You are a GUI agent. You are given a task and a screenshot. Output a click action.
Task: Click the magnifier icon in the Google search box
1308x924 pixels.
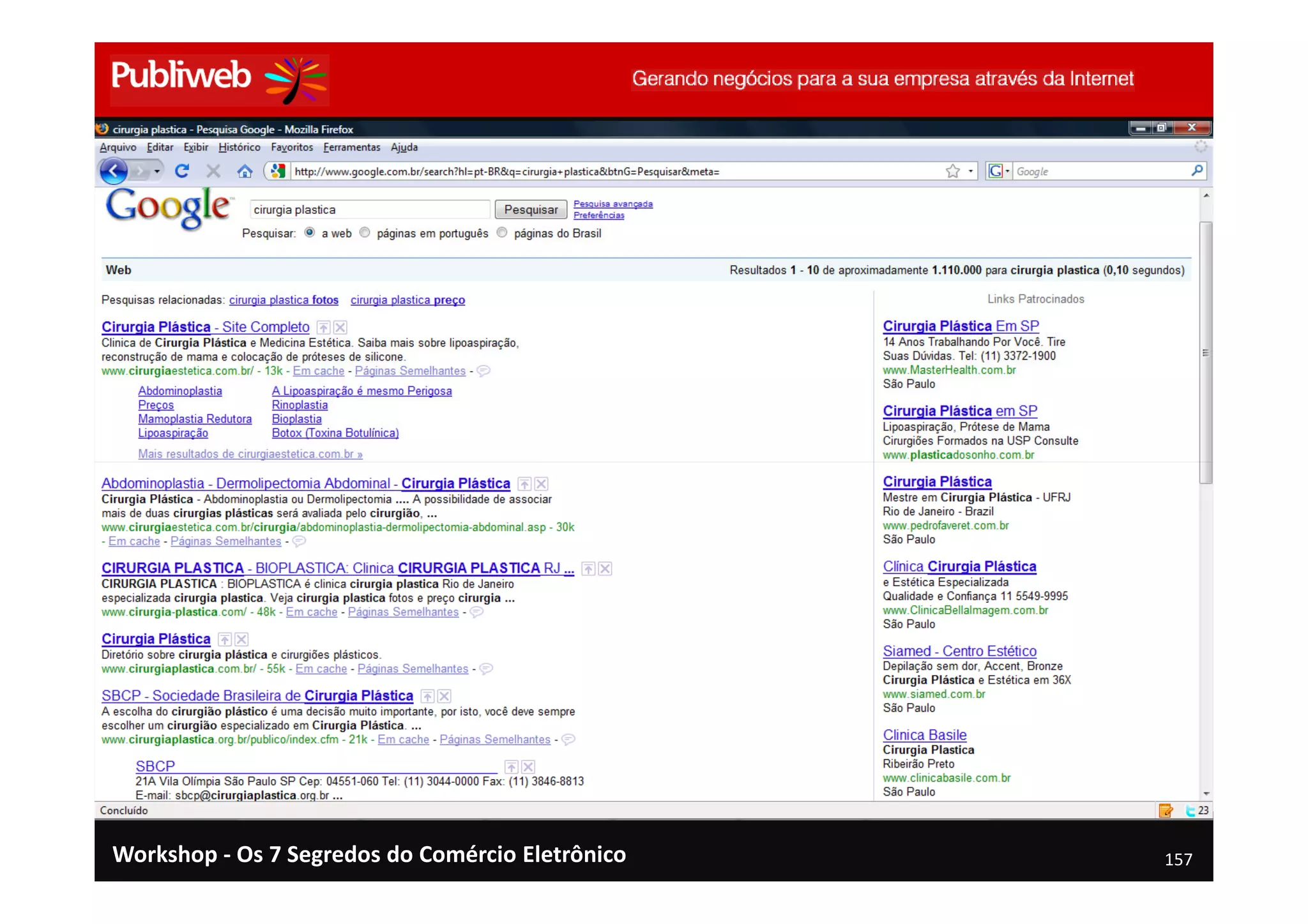[1197, 170]
